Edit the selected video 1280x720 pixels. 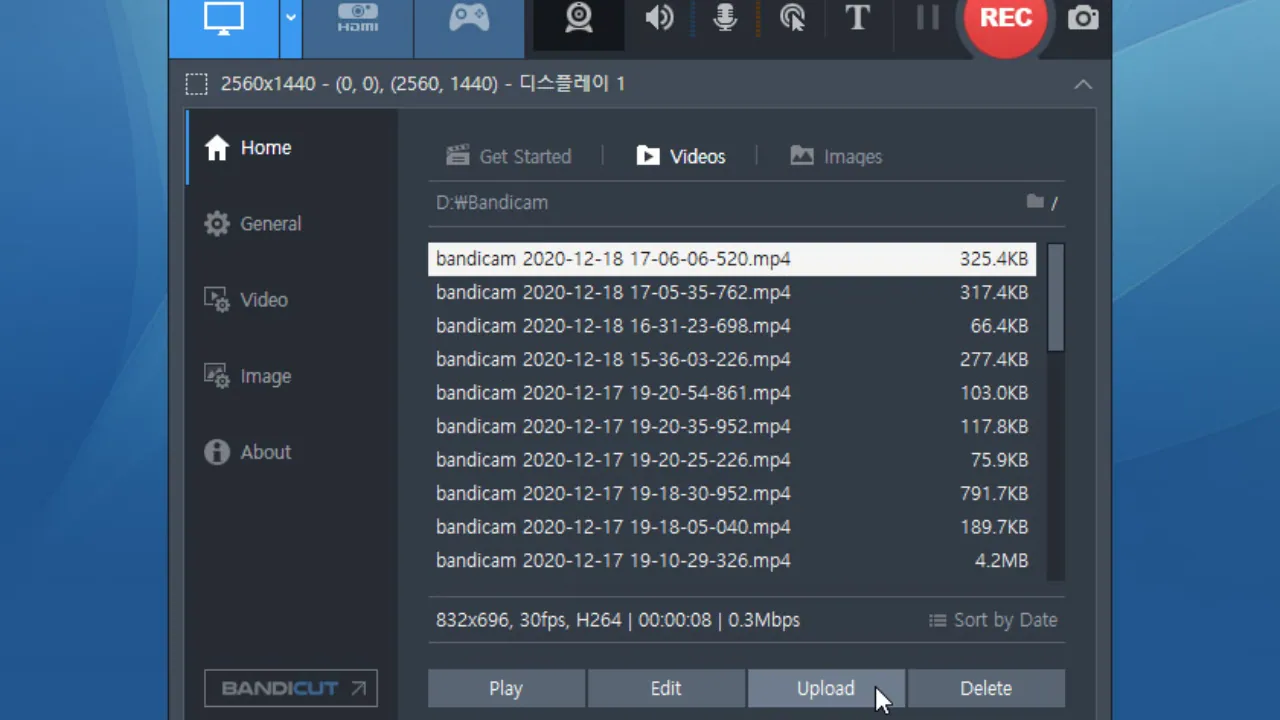(x=666, y=688)
